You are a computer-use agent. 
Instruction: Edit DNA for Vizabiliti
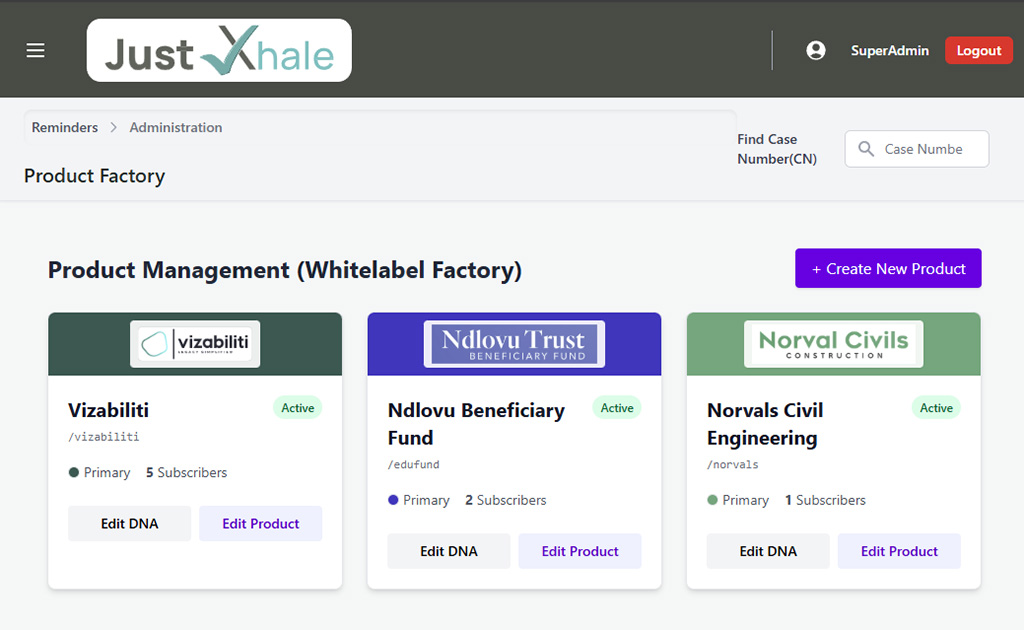(129, 524)
